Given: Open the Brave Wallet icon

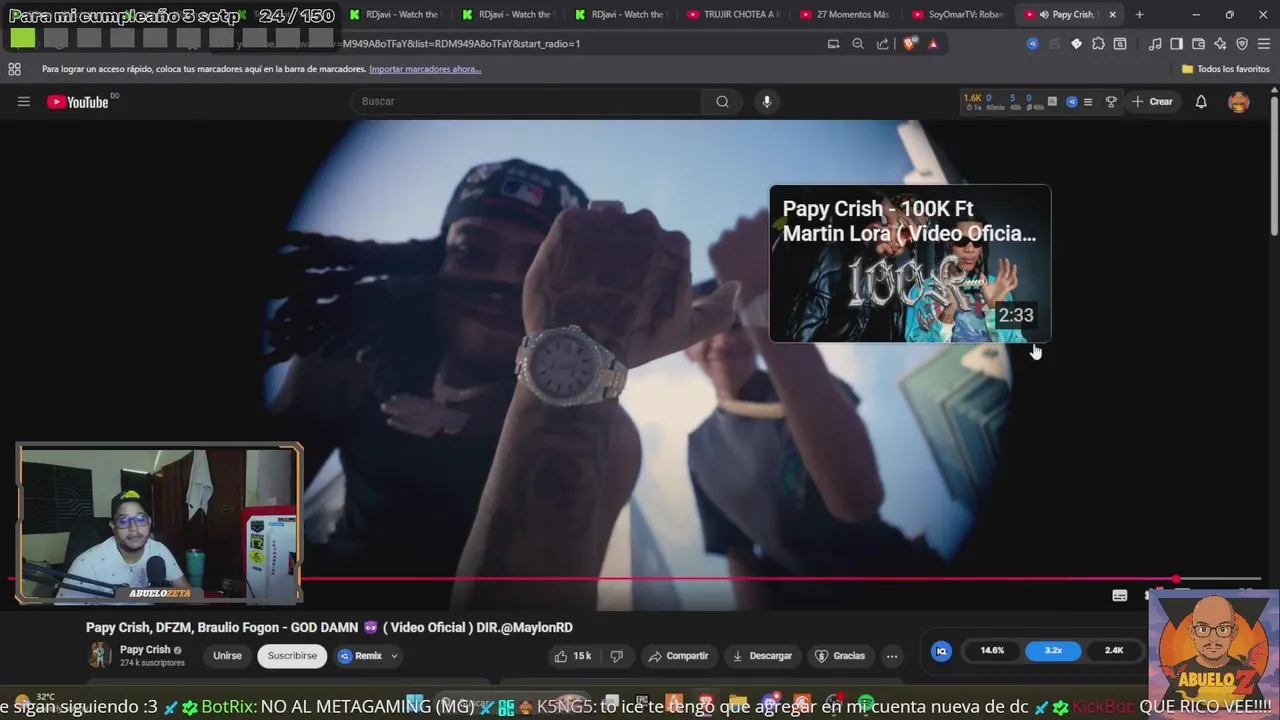Looking at the screenshot, I should (1198, 44).
